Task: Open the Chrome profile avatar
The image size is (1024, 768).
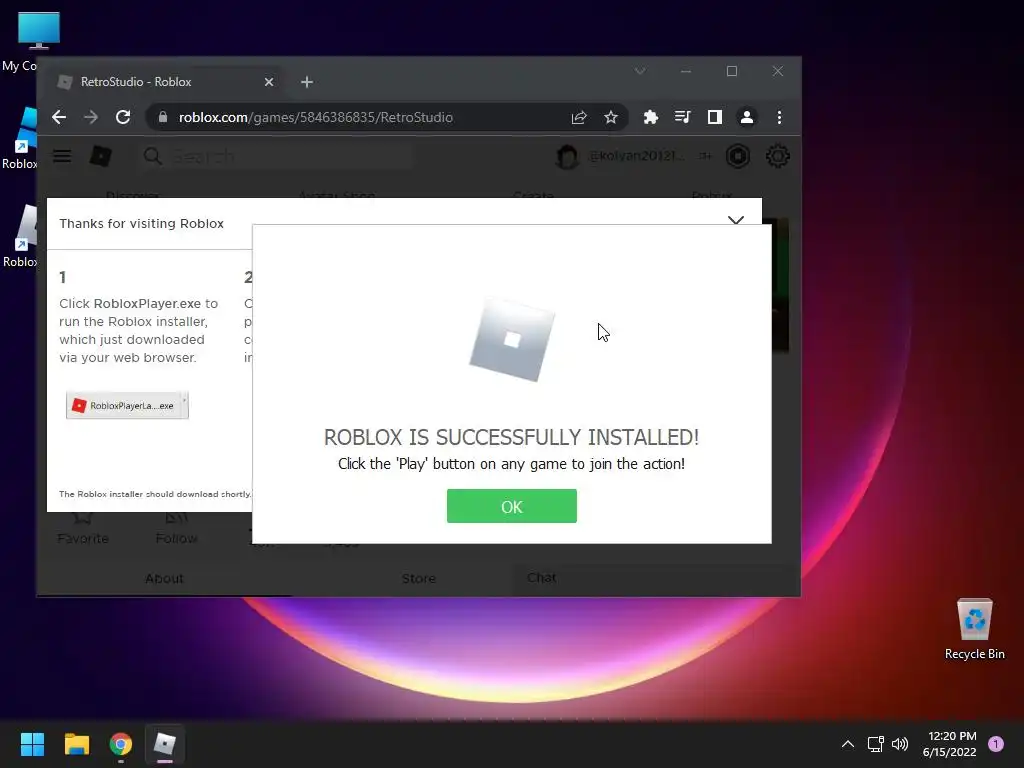Action: click(x=746, y=118)
